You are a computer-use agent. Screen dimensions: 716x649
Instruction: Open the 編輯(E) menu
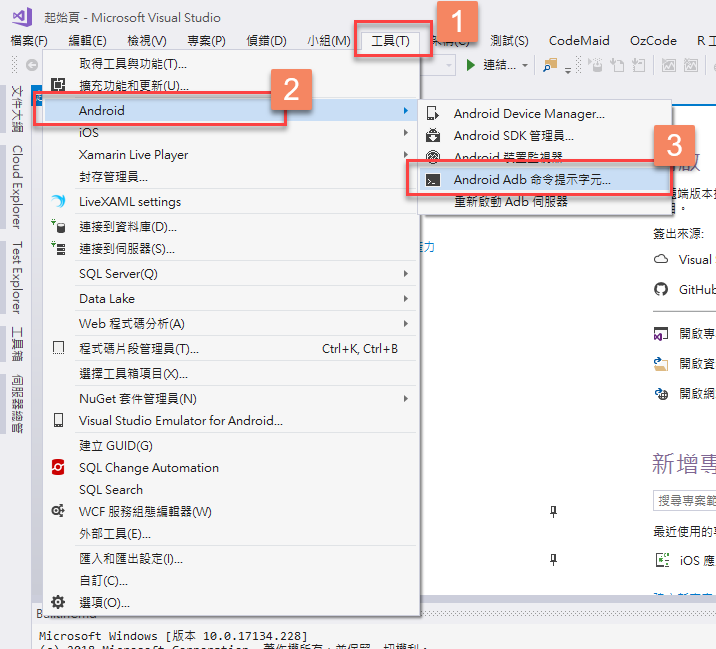tap(87, 41)
